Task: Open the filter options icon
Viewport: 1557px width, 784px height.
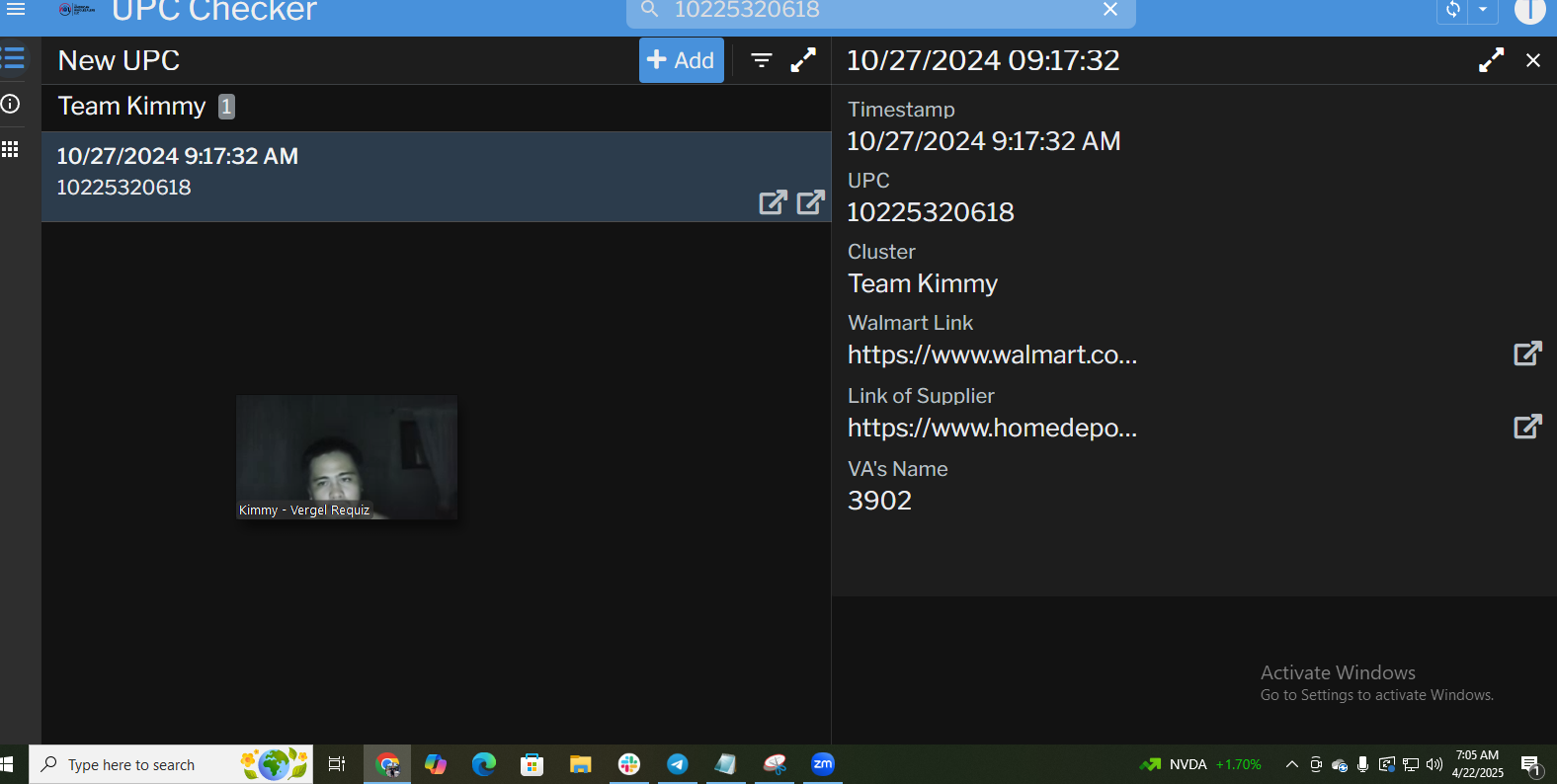Action: coord(761,60)
